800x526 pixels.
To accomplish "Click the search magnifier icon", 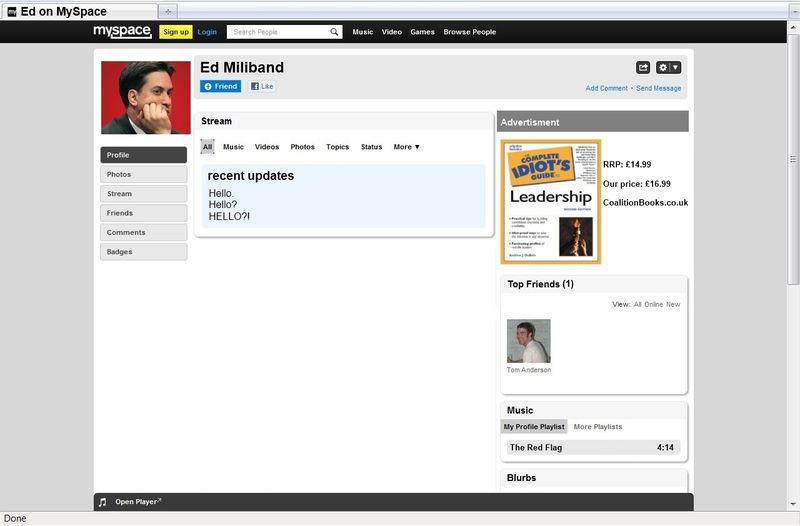I will (x=334, y=32).
